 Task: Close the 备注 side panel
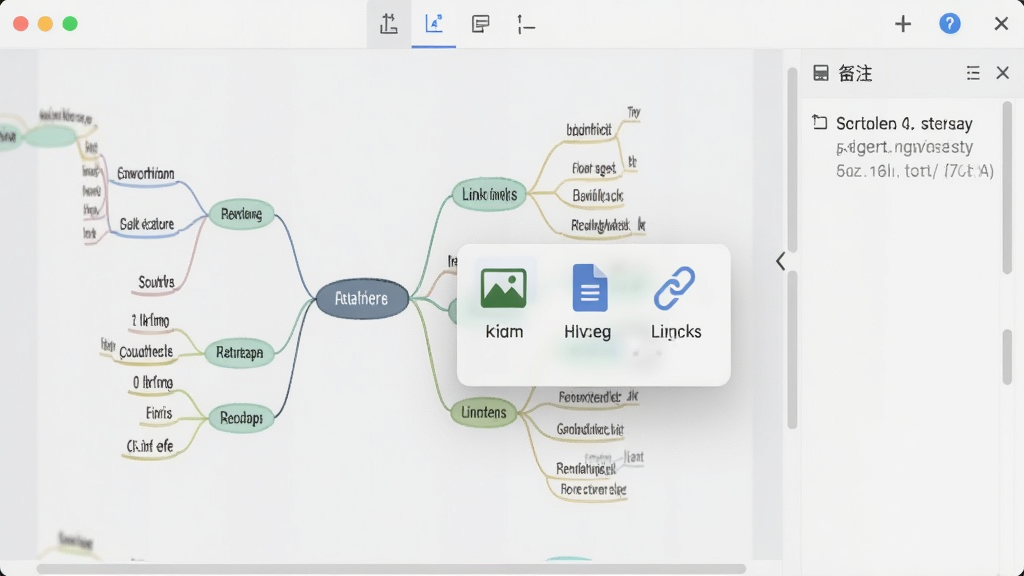(x=1002, y=72)
